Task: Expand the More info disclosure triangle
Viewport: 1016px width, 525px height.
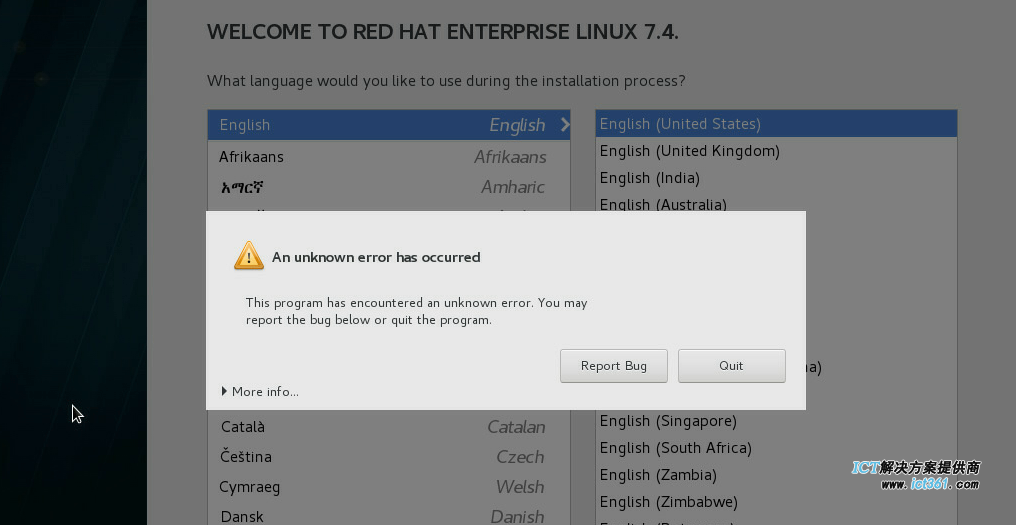Action: point(224,391)
